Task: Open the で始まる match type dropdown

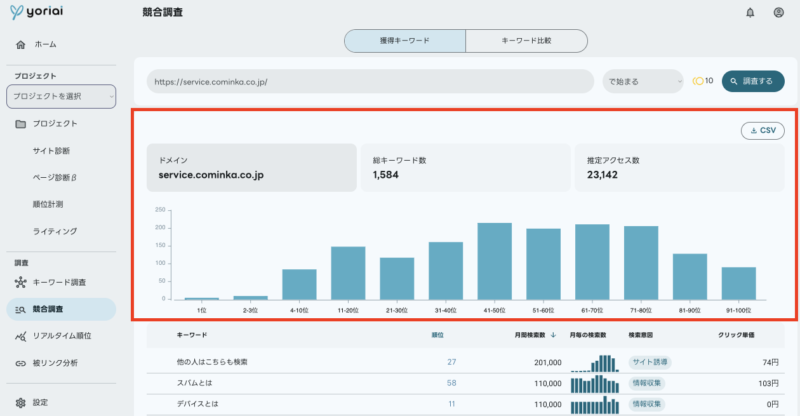Action: coord(643,82)
